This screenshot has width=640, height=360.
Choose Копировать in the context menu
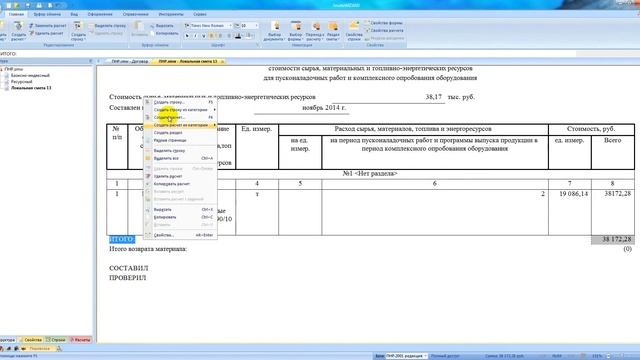(x=180, y=218)
